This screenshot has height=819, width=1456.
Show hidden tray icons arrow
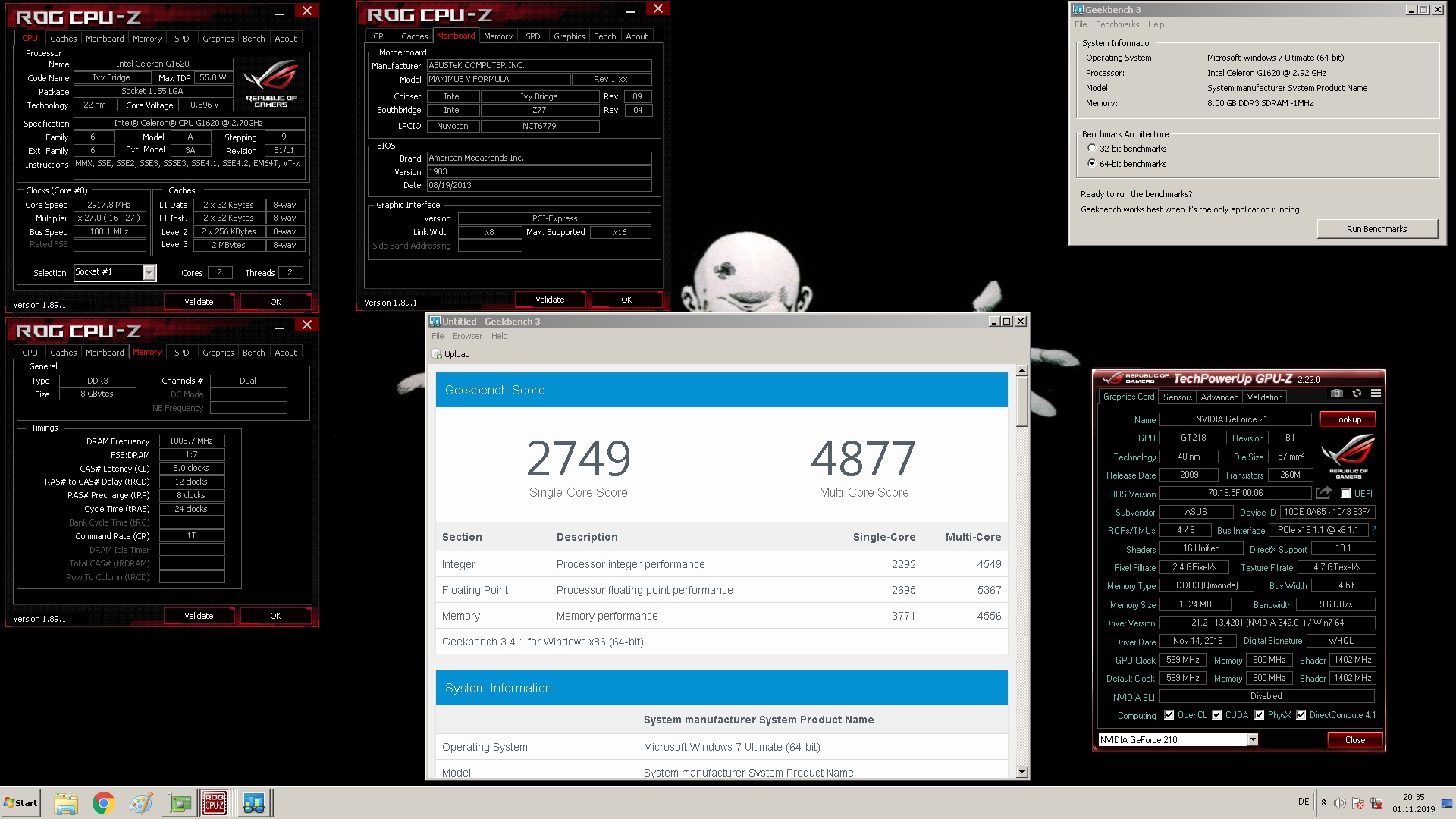[1323, 802]
